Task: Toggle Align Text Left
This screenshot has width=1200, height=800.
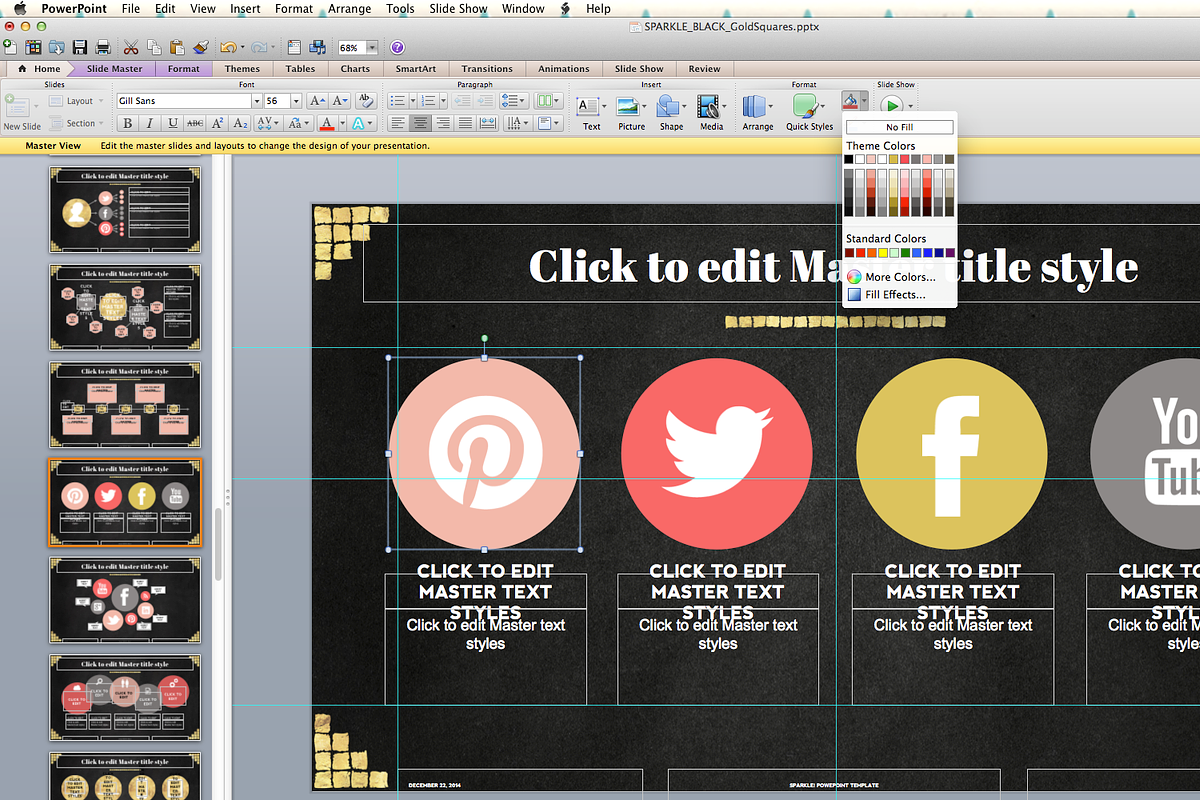Action: (397, 124)
